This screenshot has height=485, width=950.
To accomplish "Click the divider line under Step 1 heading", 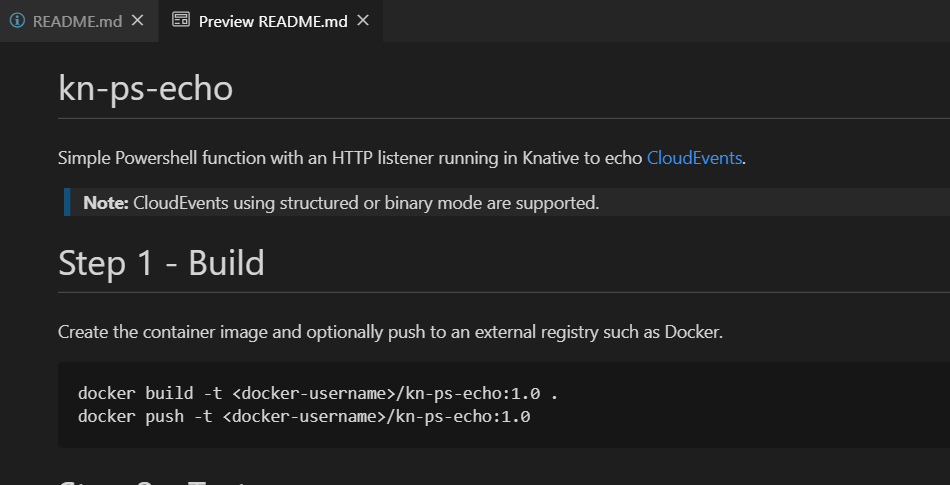I will [500, 292].
